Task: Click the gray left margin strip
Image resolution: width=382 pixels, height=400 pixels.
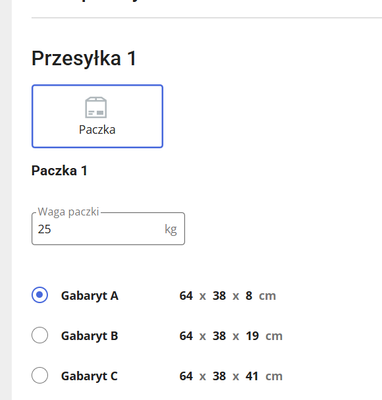Action: (6, 200)
